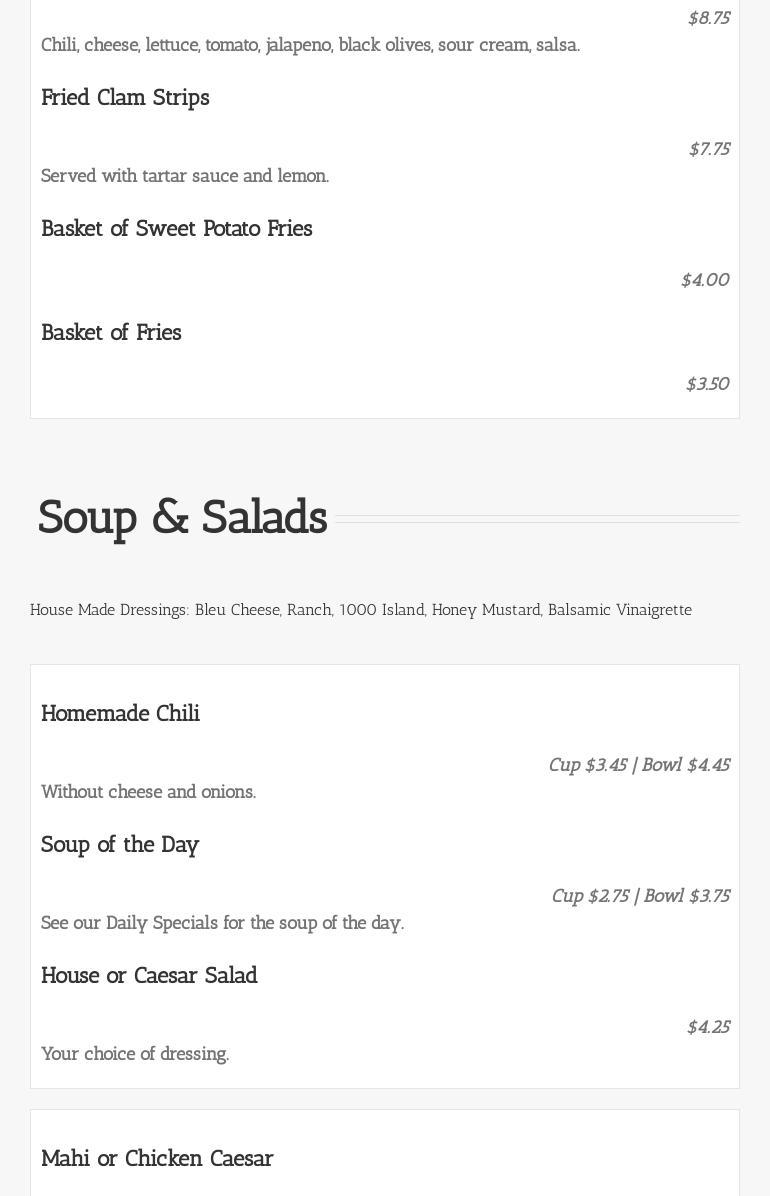The height and width of the screenshot is (1196, 770).
Task: Click the $7.75 clam strips price
Action: click(709, 149)
